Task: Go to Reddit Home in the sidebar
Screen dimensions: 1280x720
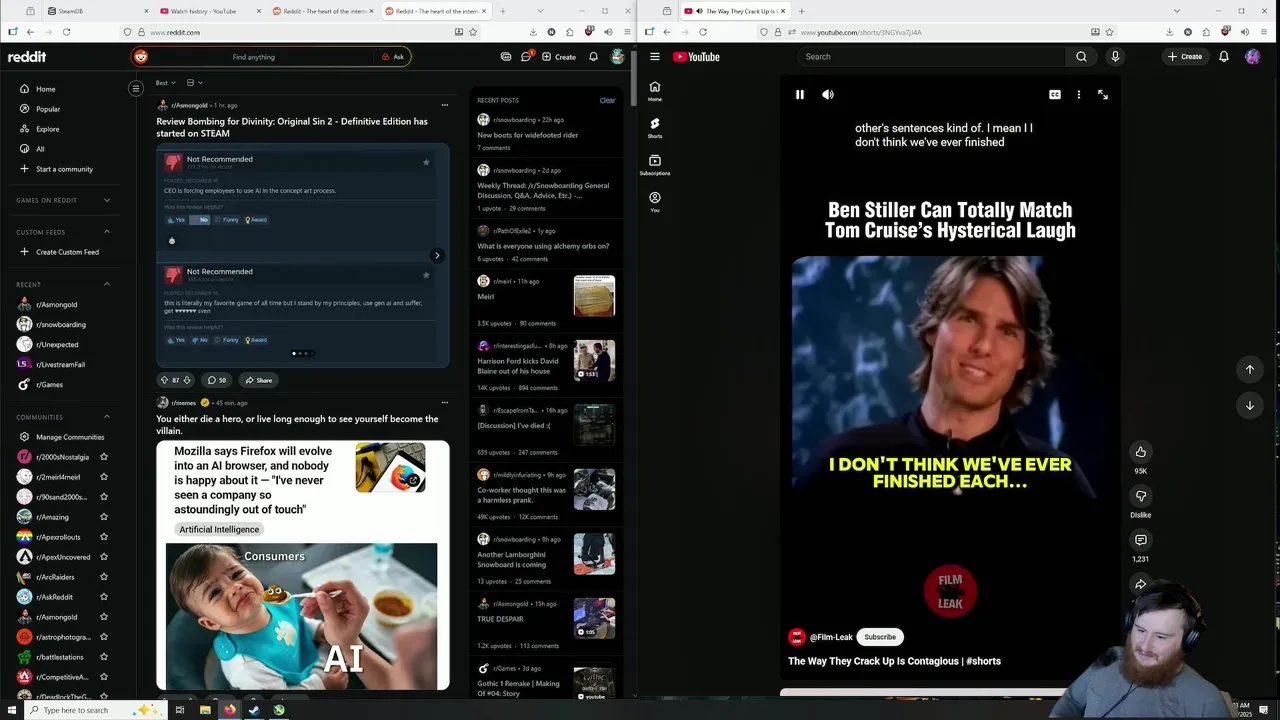Action: [46, 89]
